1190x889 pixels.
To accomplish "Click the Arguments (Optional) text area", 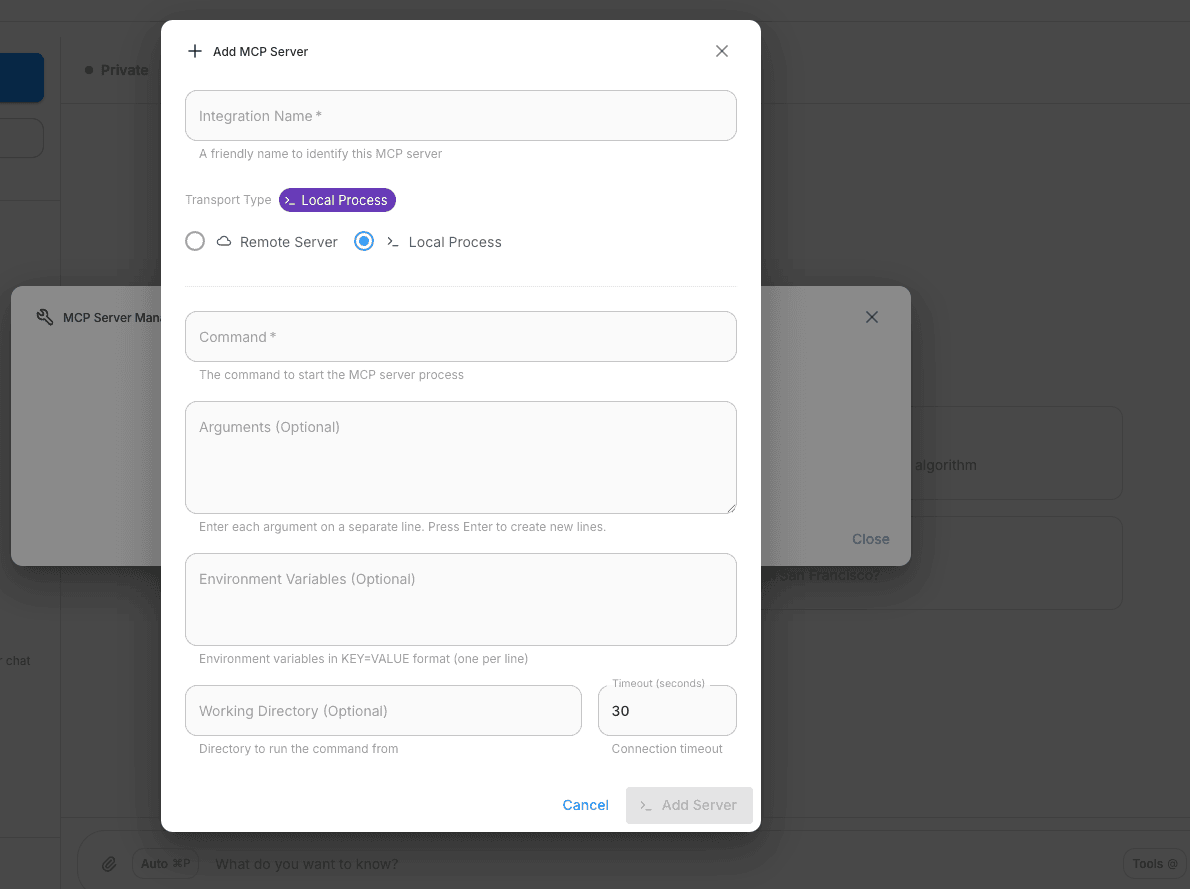I will (460, 457).
